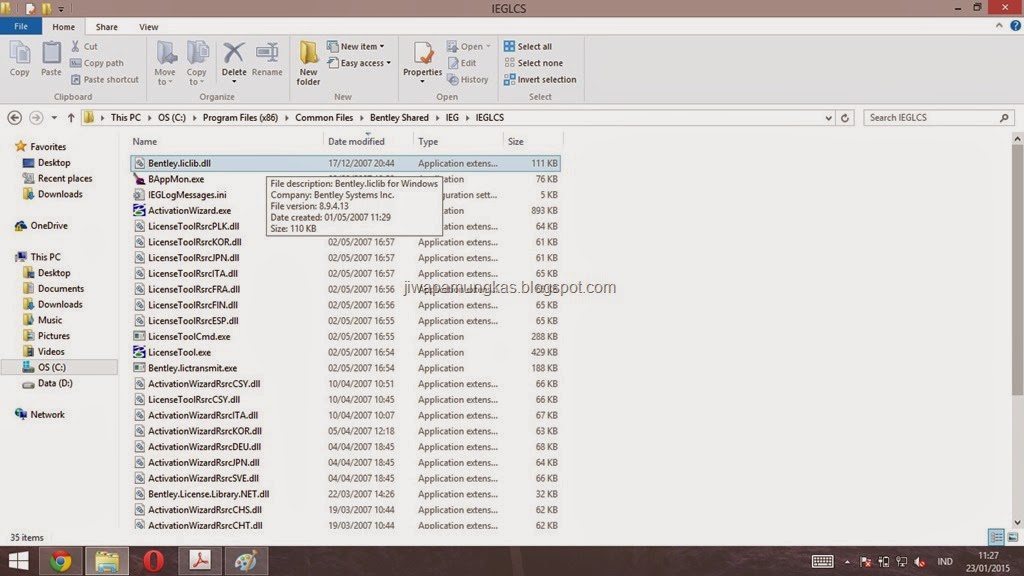Refresh the folder view
Screen dimensions: 1024x576
pyautogui.click(x=844, y=118)
